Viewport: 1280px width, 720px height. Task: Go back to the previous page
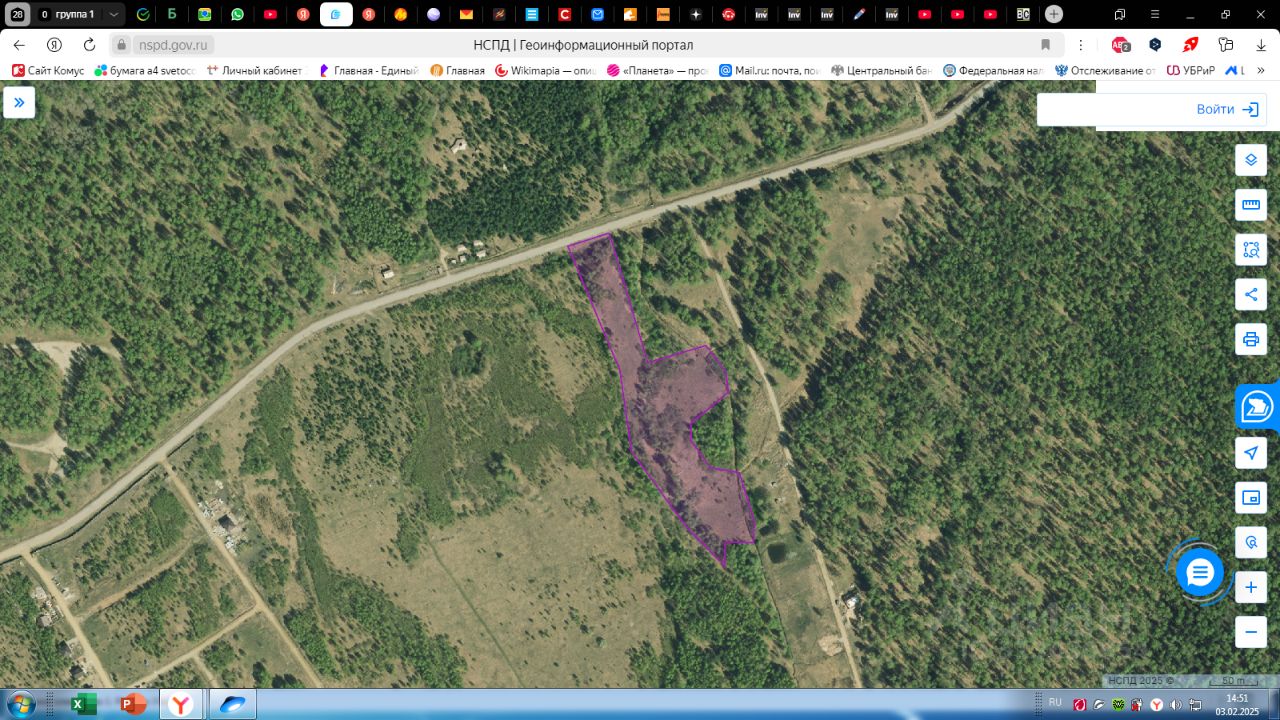coord(19,45)
